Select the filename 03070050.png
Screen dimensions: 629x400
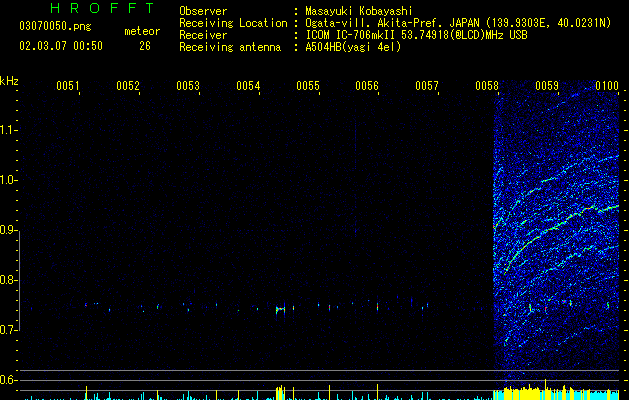(55, 26)
